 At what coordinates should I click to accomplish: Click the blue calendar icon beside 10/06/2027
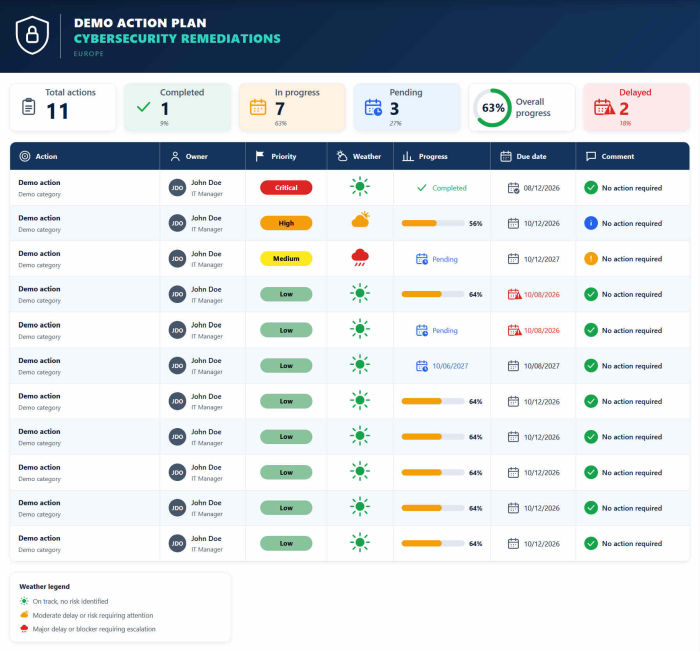422,366
